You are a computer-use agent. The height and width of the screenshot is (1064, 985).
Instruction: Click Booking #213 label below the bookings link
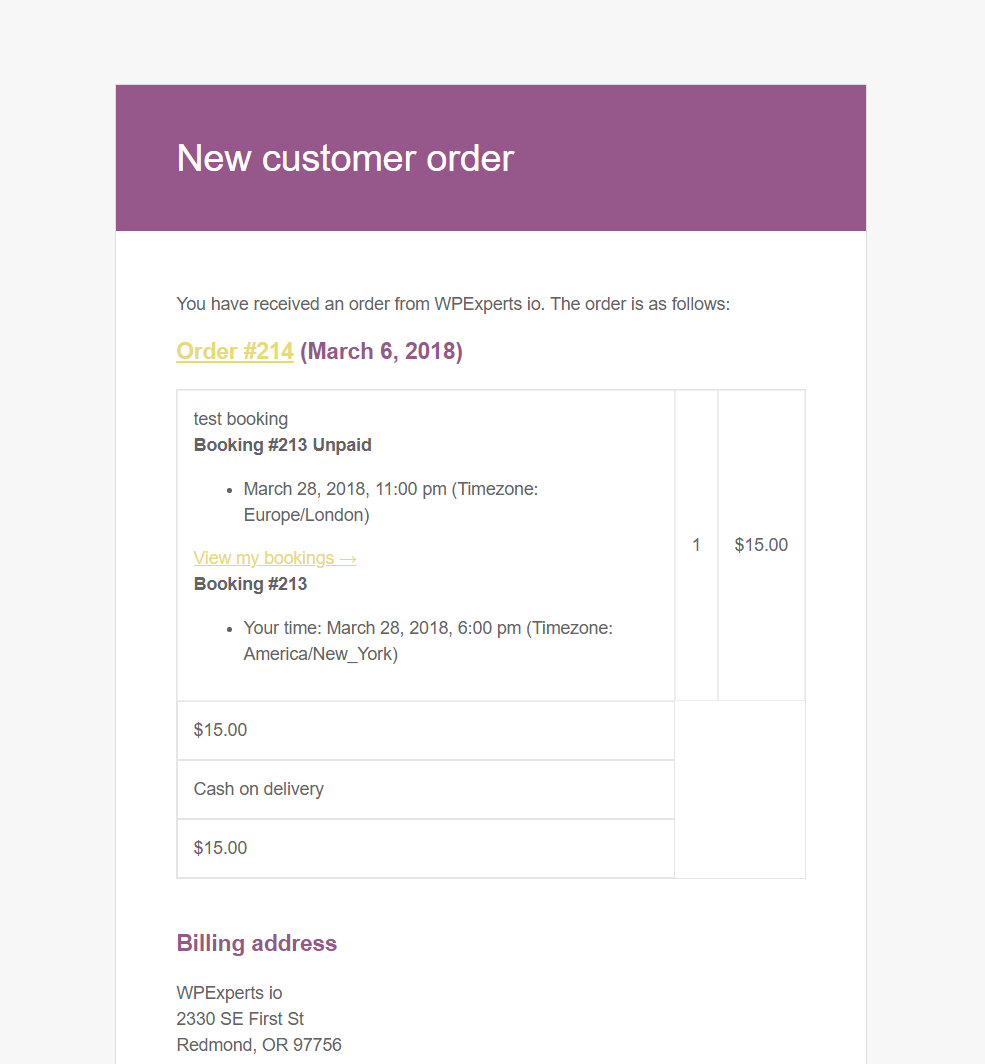tap(250, 584)
